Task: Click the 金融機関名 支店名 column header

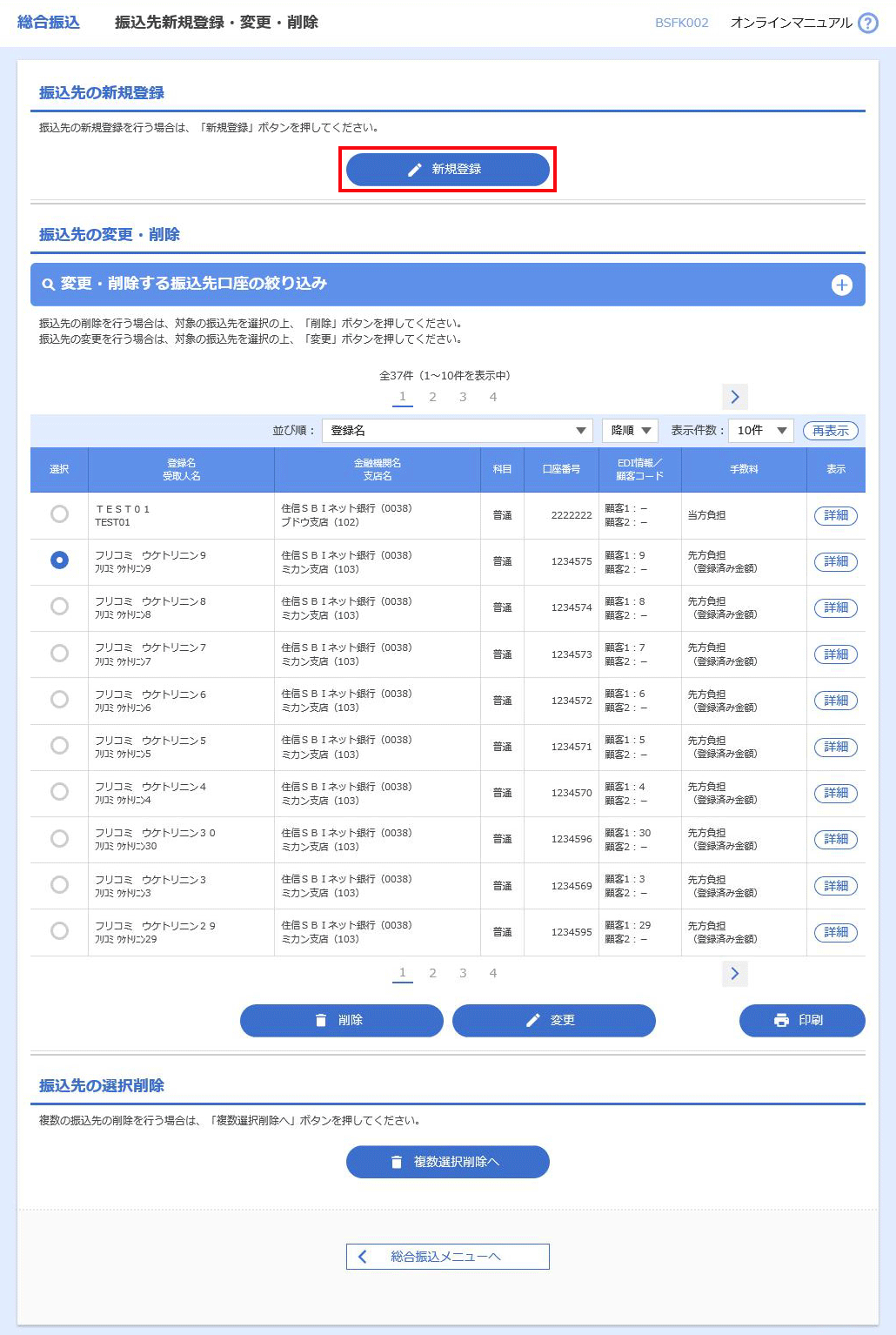Action: (378, 470)
